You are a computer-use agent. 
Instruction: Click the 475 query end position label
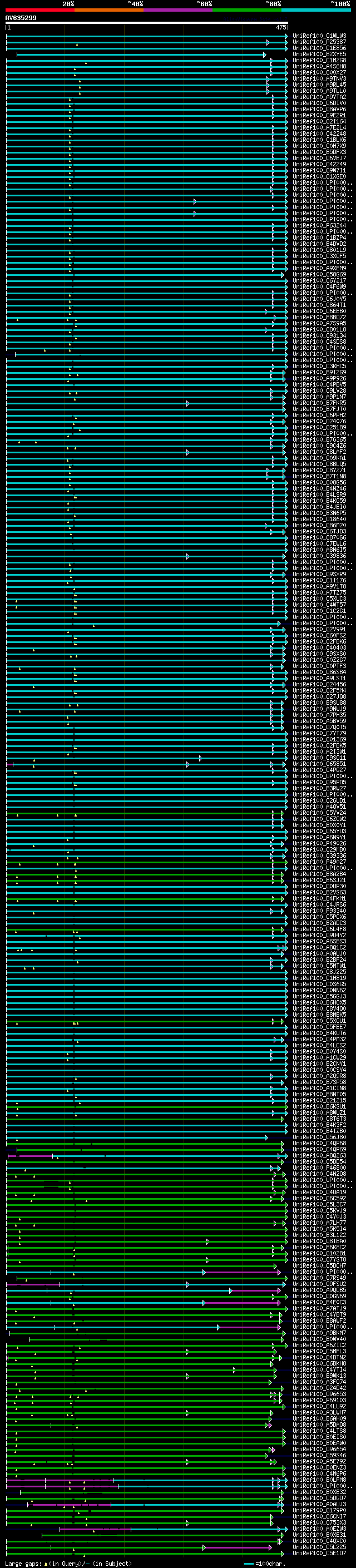(281, 27)
